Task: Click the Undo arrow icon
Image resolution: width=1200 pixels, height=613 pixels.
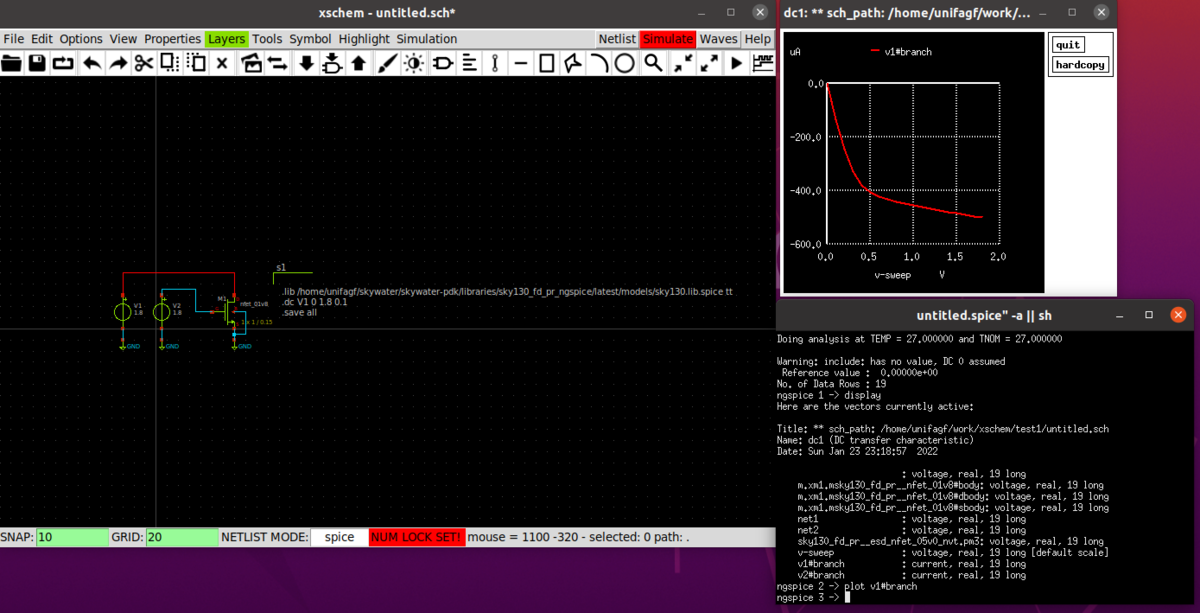Action: click(91, 63)
